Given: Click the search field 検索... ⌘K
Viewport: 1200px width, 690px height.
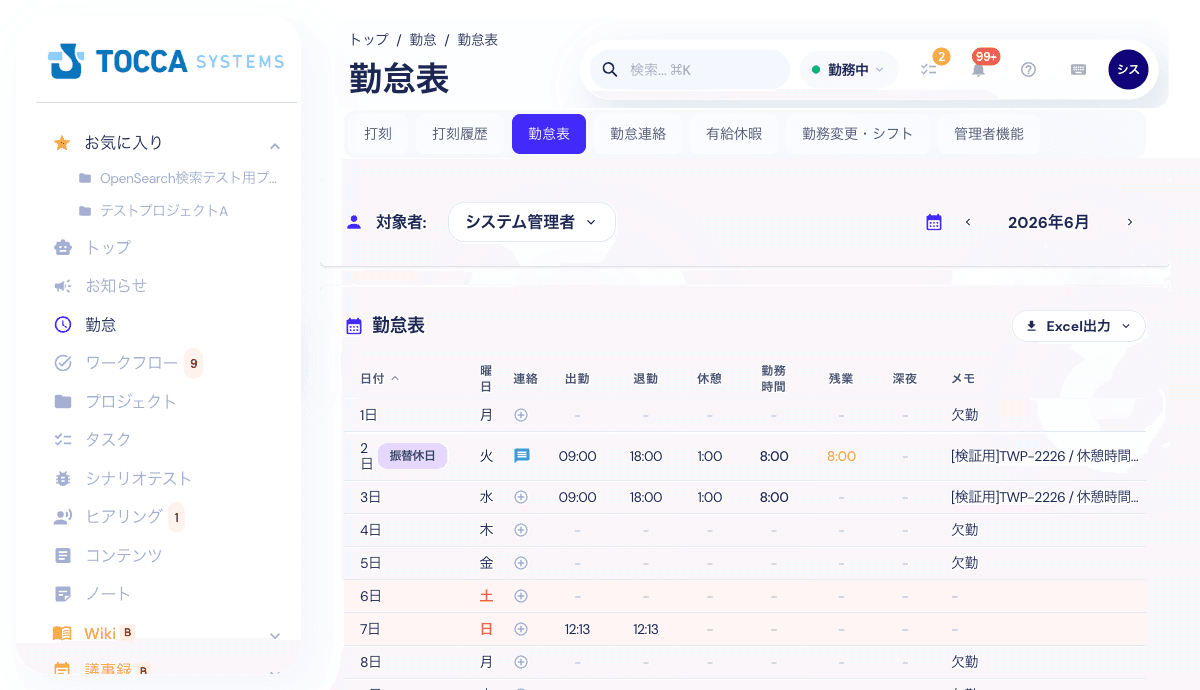Looking at the screenshot, I should pyautogui.click(x=690, y=70).
